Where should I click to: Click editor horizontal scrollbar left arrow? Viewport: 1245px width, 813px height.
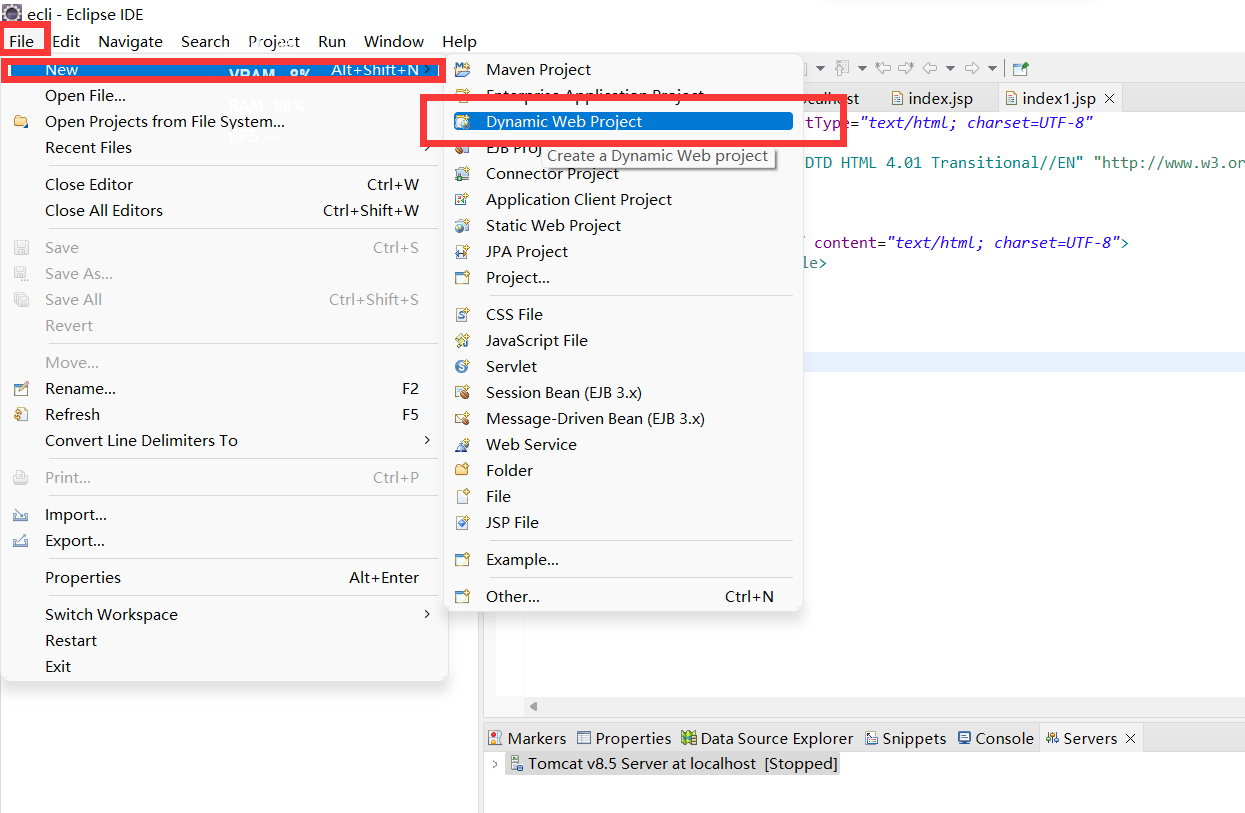(x=533, y=707)
